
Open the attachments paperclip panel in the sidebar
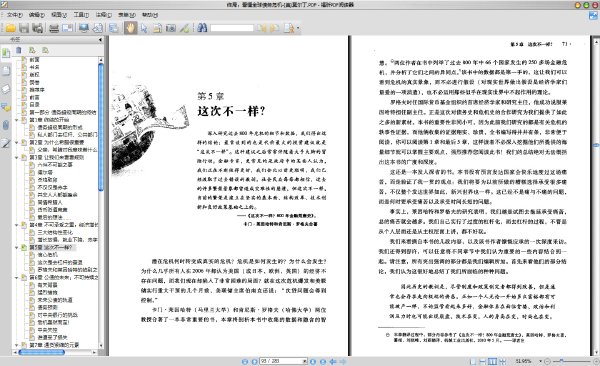point(6,125)
